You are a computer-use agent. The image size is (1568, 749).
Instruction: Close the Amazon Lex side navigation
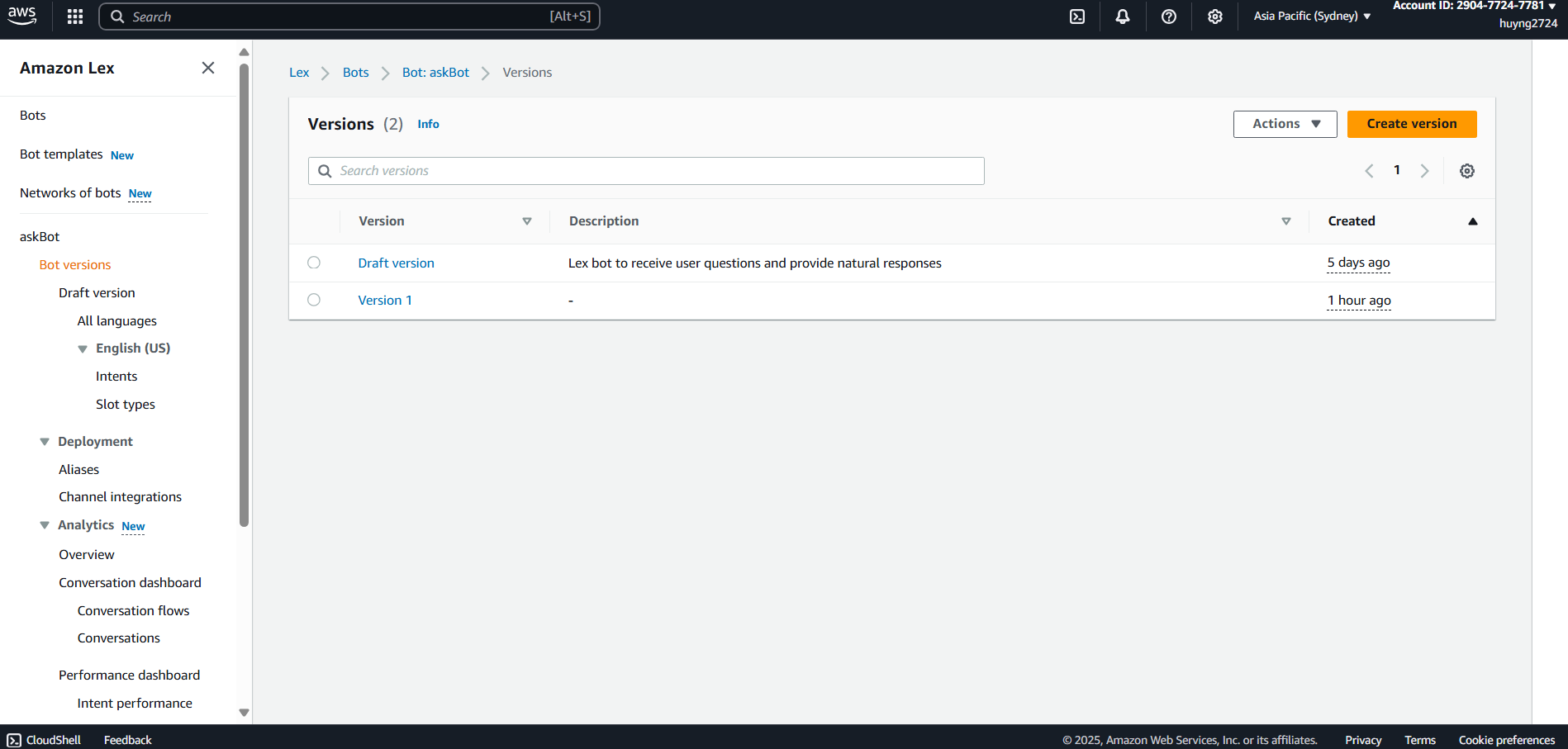click(x=208, y=68)
